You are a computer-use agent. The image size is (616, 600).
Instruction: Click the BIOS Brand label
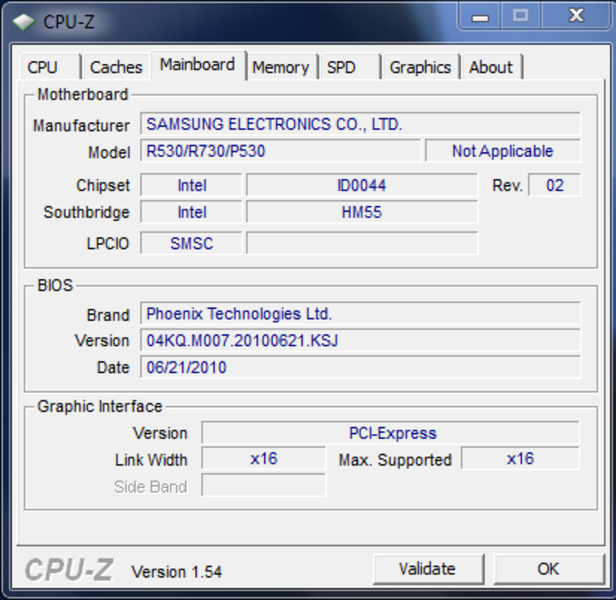click(108, 315)
